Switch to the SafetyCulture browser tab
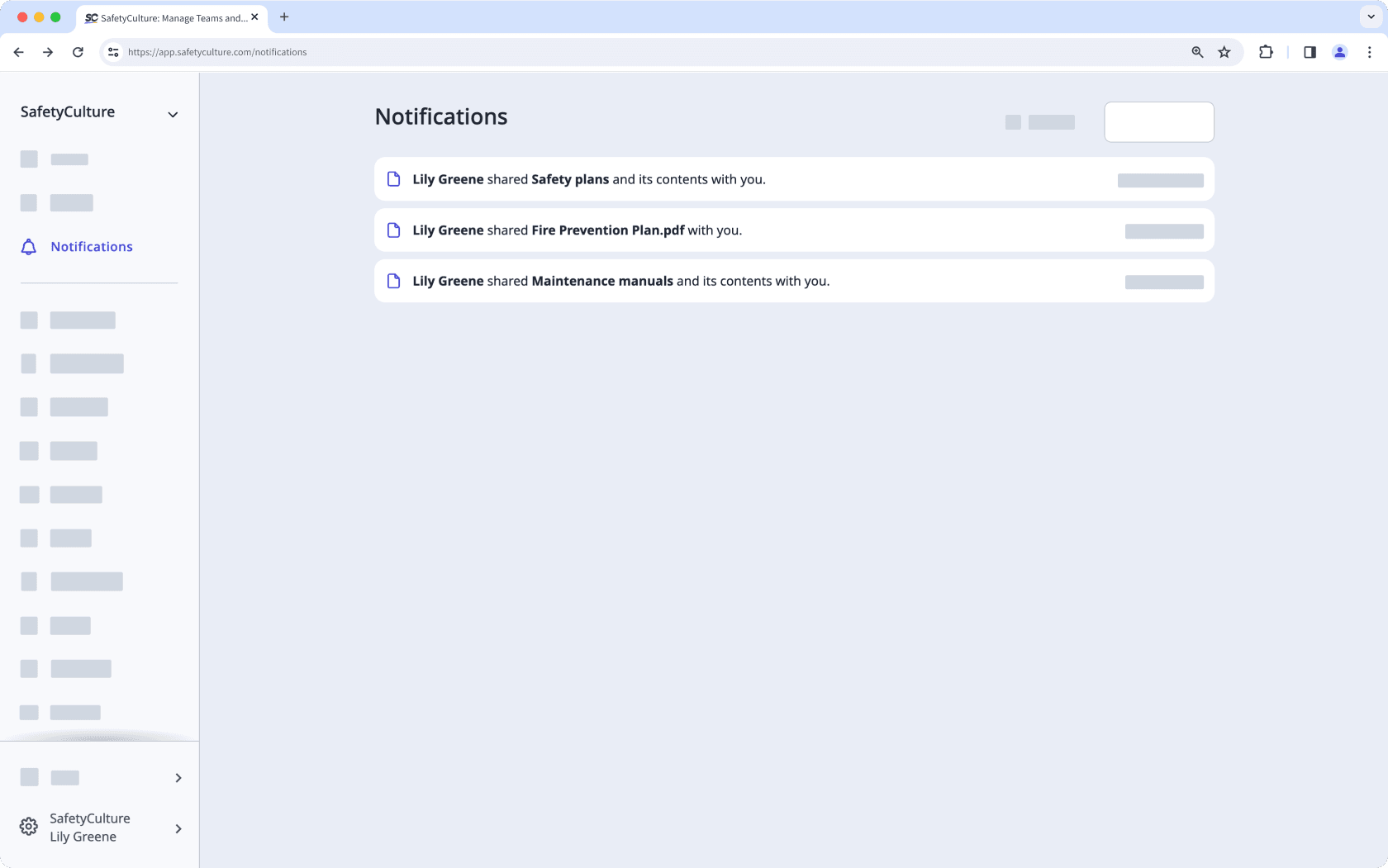Image resolution: width=1388 pixels, height=868 pixels. [169, 17]
